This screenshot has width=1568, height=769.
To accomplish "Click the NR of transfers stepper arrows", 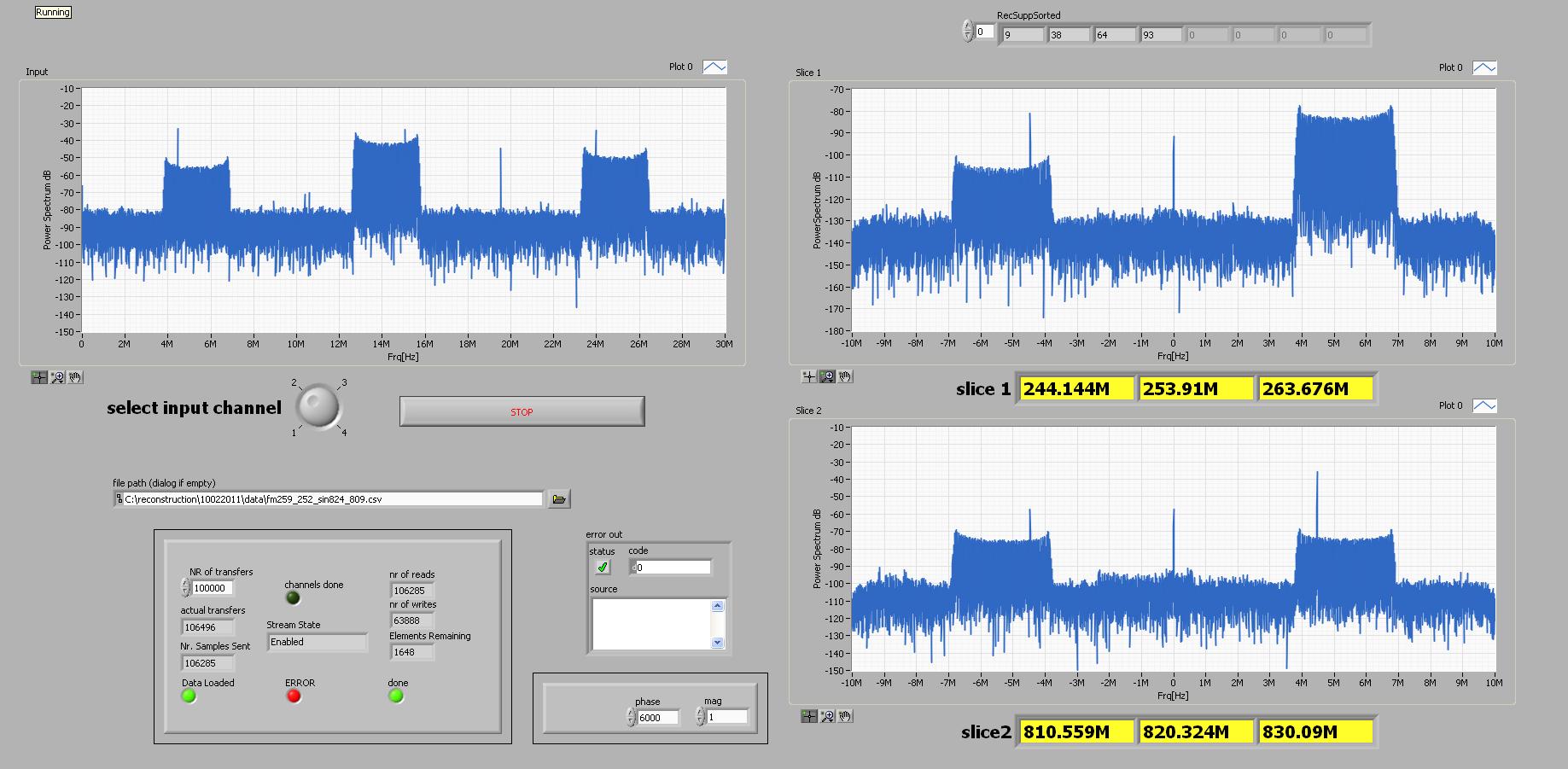I will 186,587.
